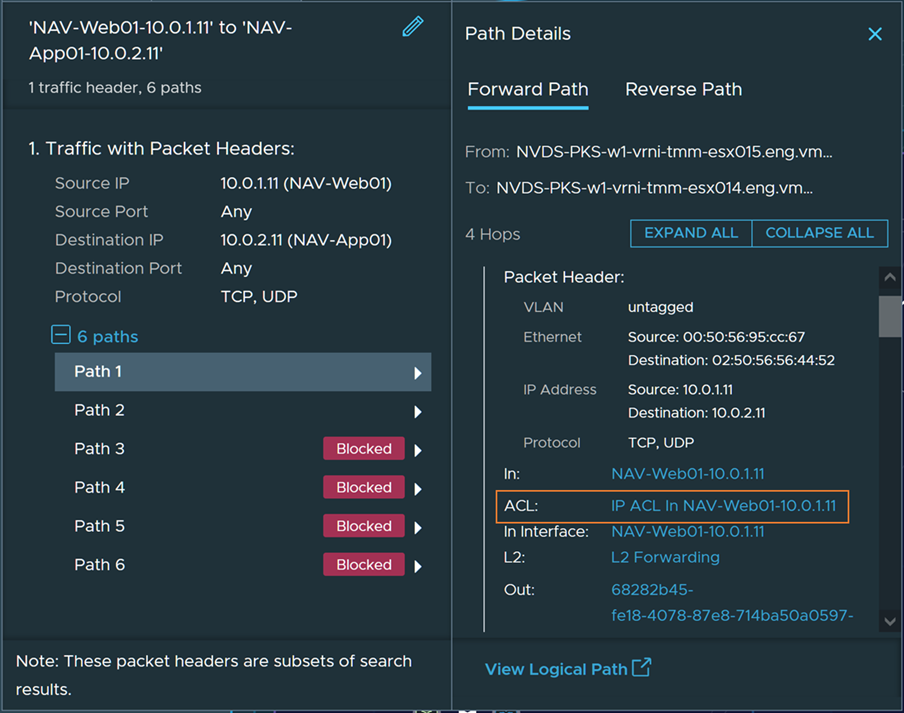Select the Path 3 Blocked badge
The width and height of the screenshot is (904, 713).
click(364, 449)
